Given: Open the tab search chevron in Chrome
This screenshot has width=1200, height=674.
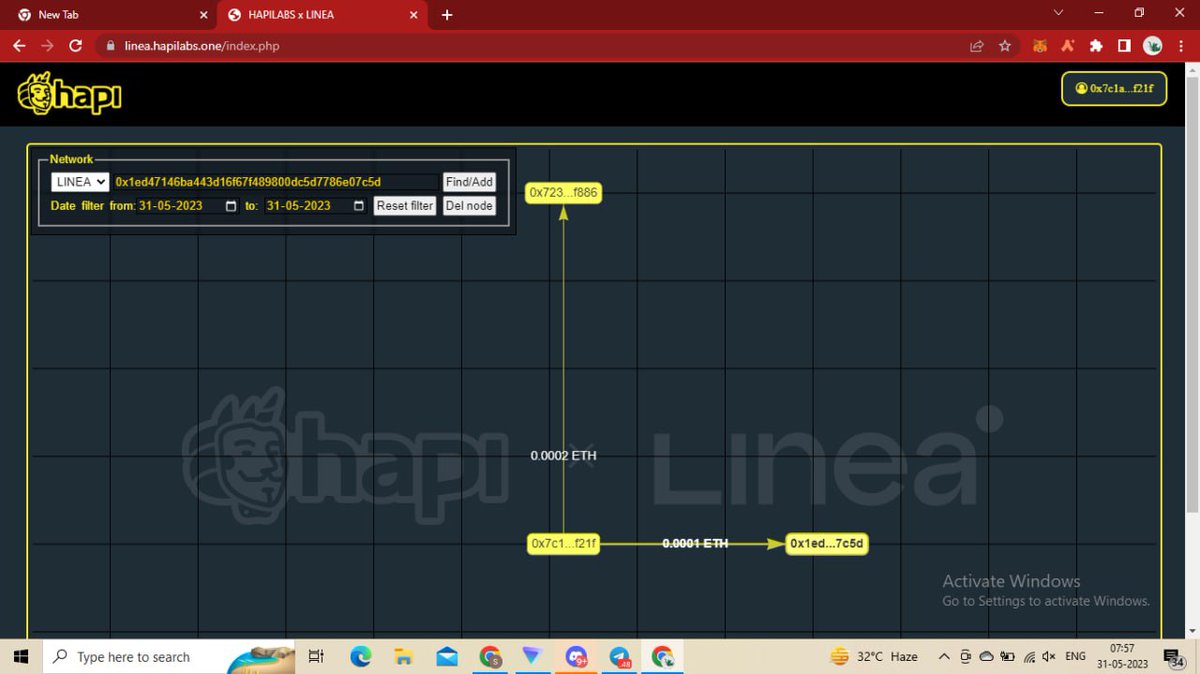Looking at the screenshot, I should (x=1059, y=13).
